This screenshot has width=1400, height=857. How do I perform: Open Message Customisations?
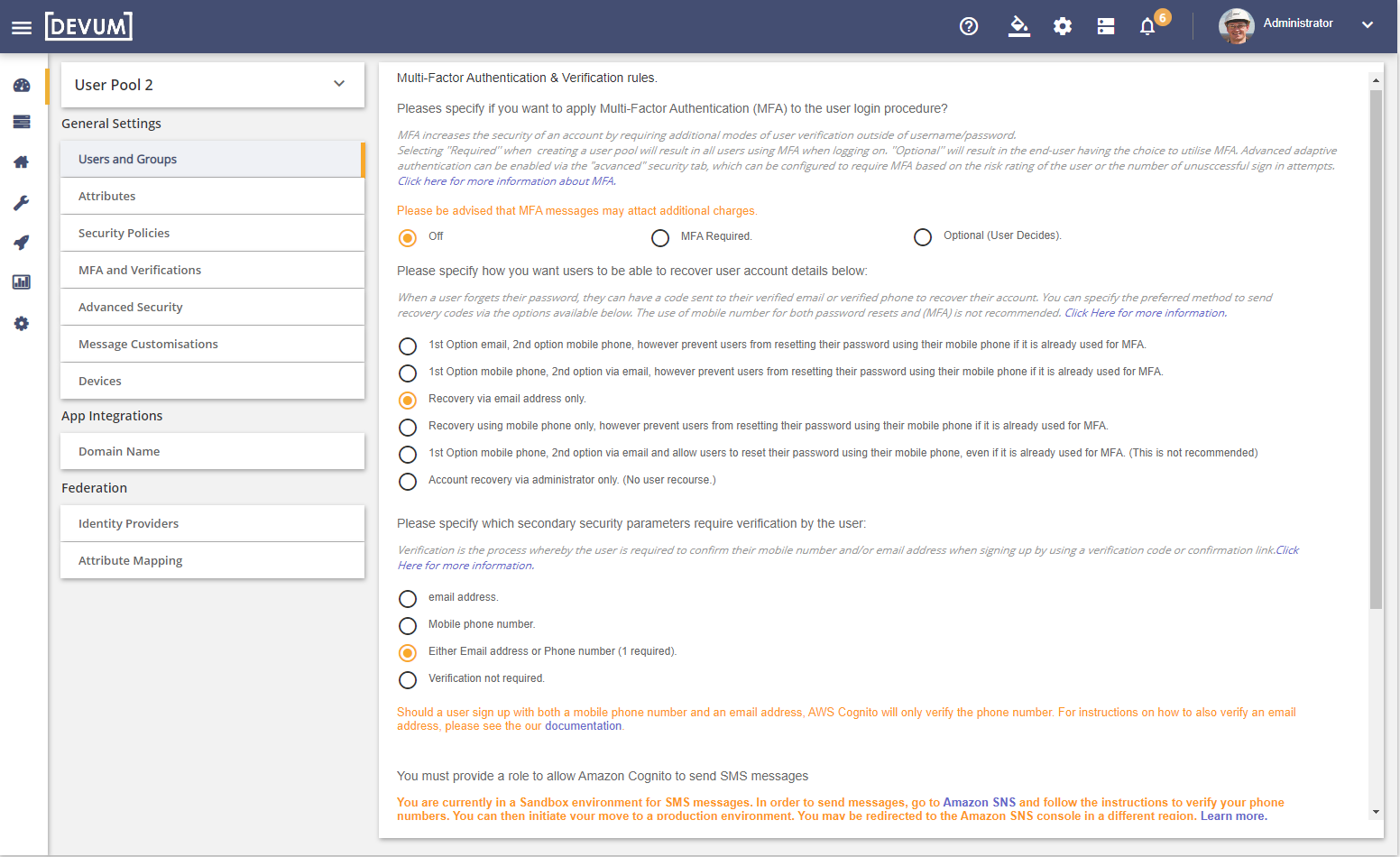click(x=213, y=344)
